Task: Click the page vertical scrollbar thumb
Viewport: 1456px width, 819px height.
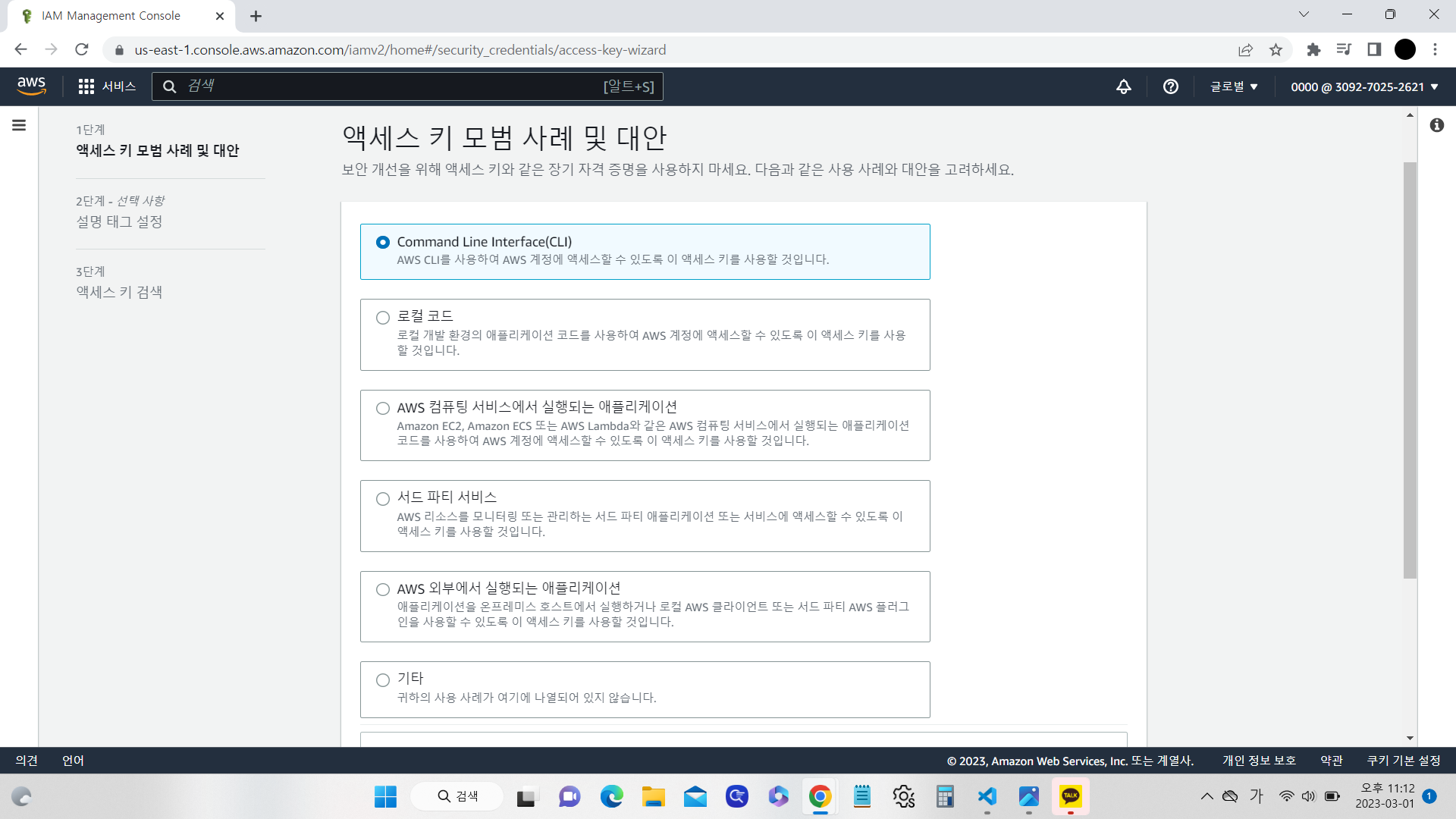Action: tap(1410, 370)
